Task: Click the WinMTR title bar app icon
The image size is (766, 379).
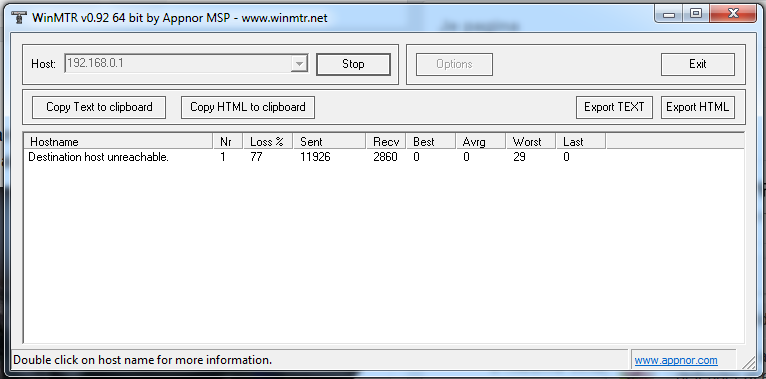Action: click(x=19, y=18)
